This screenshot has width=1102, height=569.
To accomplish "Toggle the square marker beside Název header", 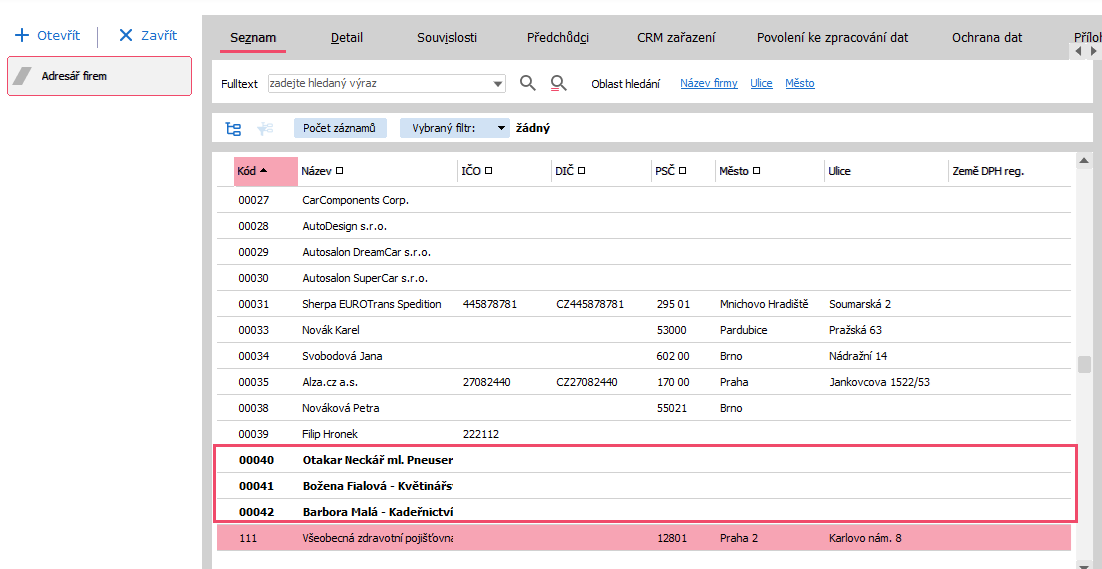I will [340, 171].
